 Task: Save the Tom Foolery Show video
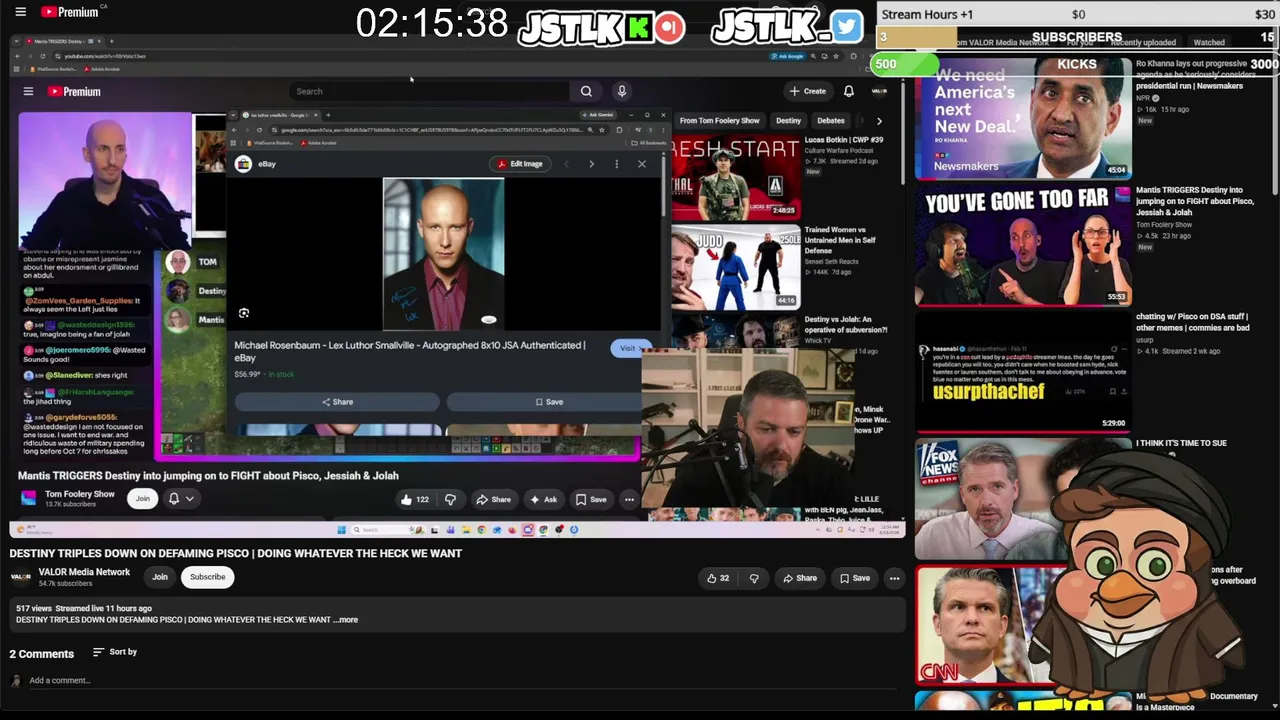(590, 499)
